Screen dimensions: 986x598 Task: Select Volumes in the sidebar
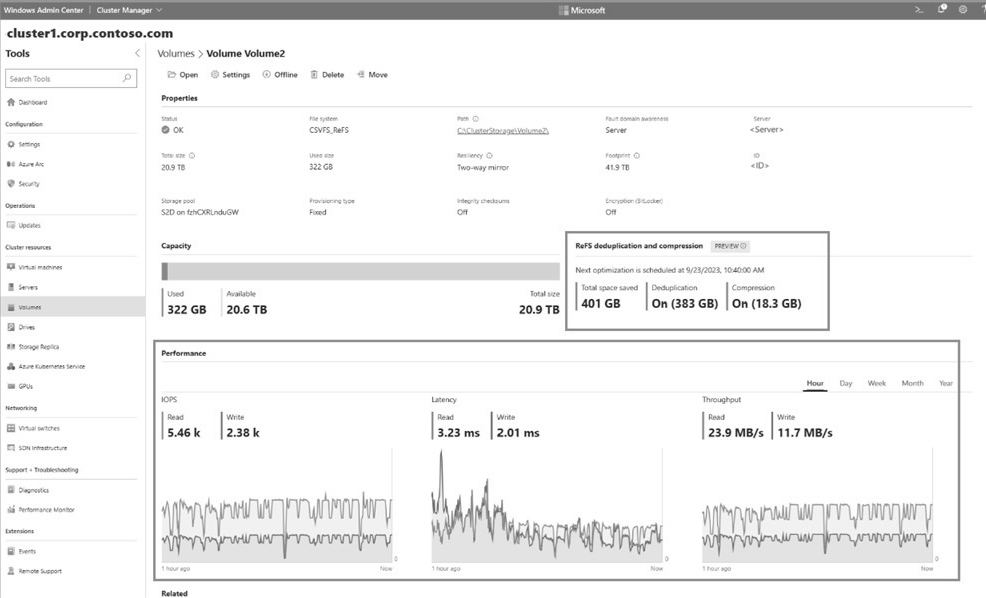click(x=72, y=307)
